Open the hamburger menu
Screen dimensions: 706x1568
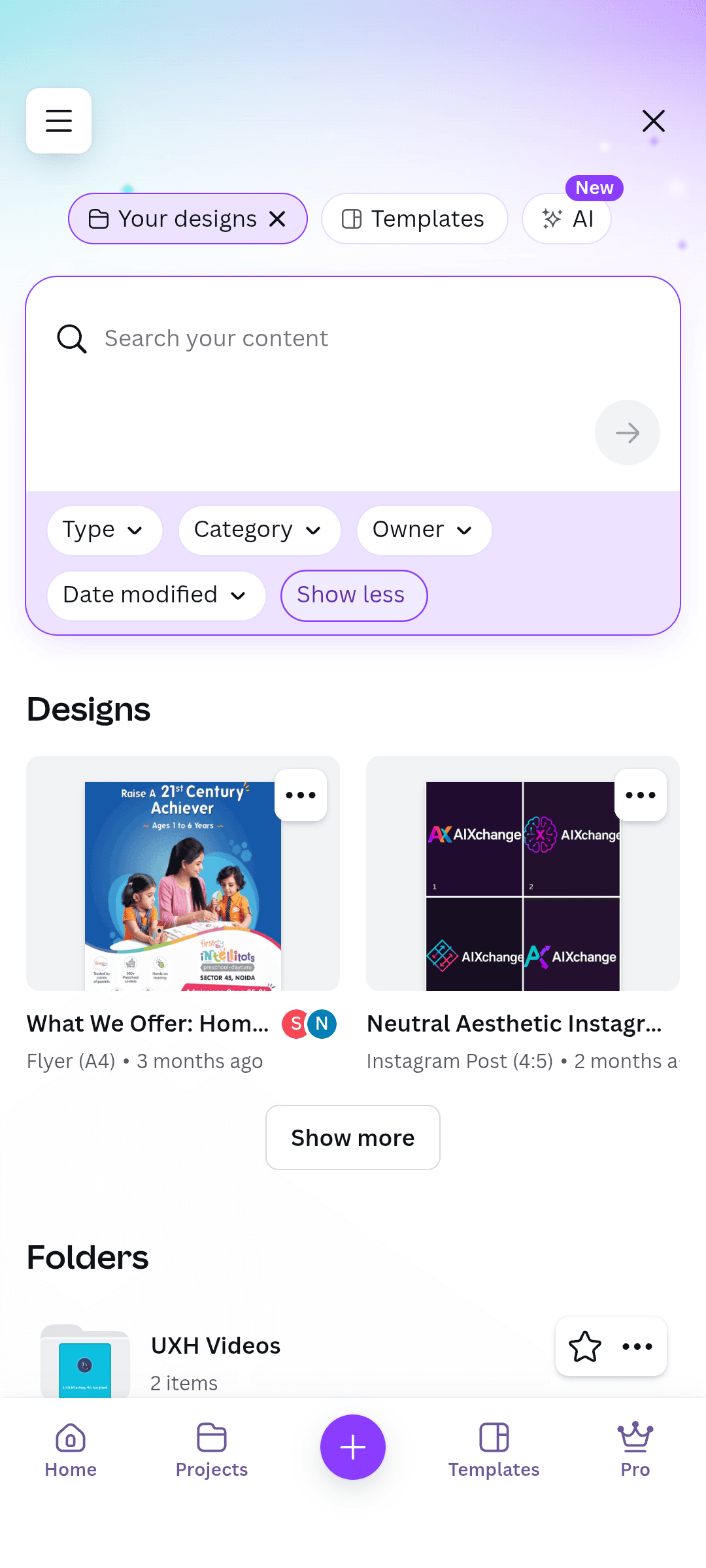pos(59,121)
